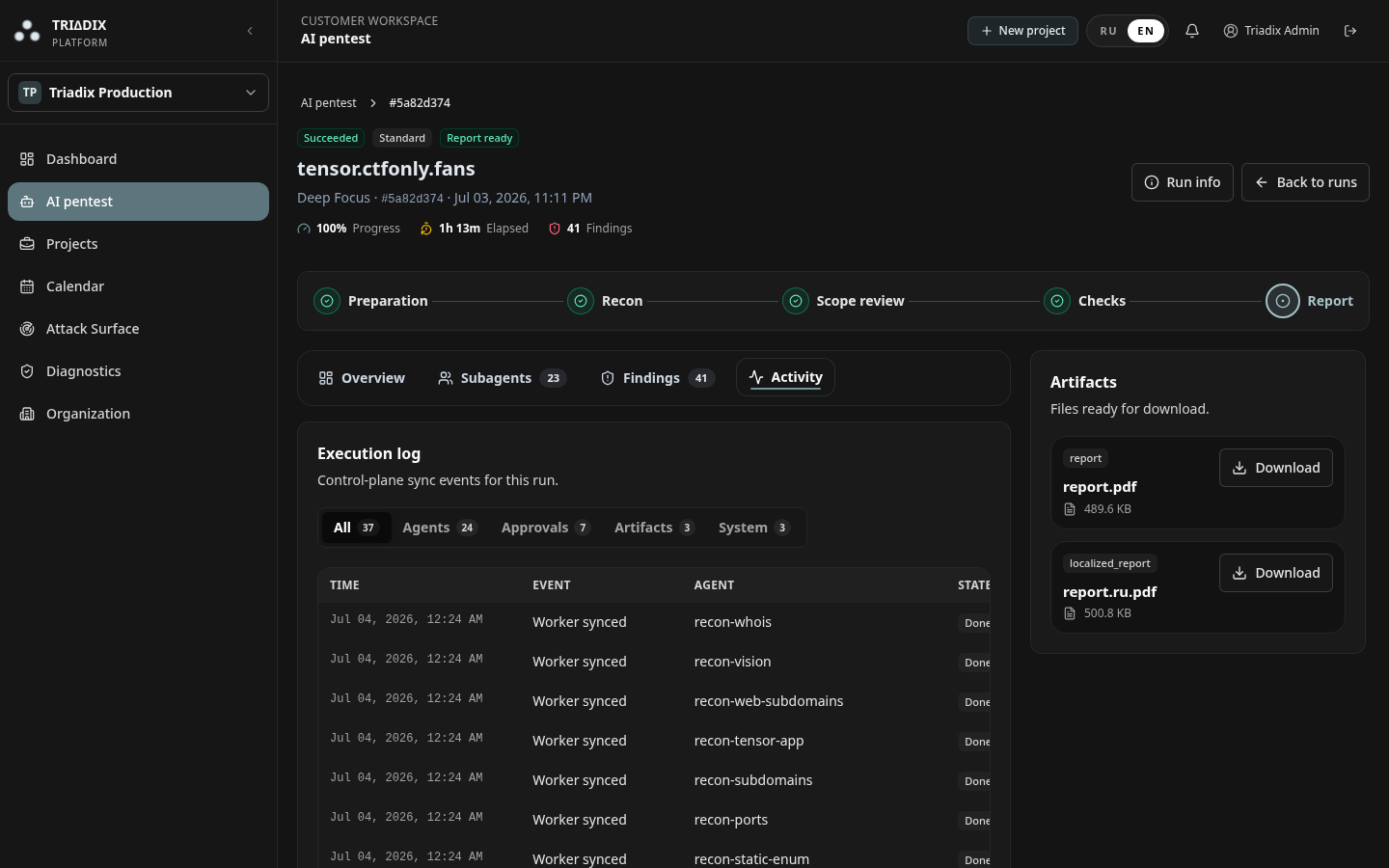The height and width of the screenshot is (868, 1389).
Task: Click the logout icon
Action: pos(1350,31)
